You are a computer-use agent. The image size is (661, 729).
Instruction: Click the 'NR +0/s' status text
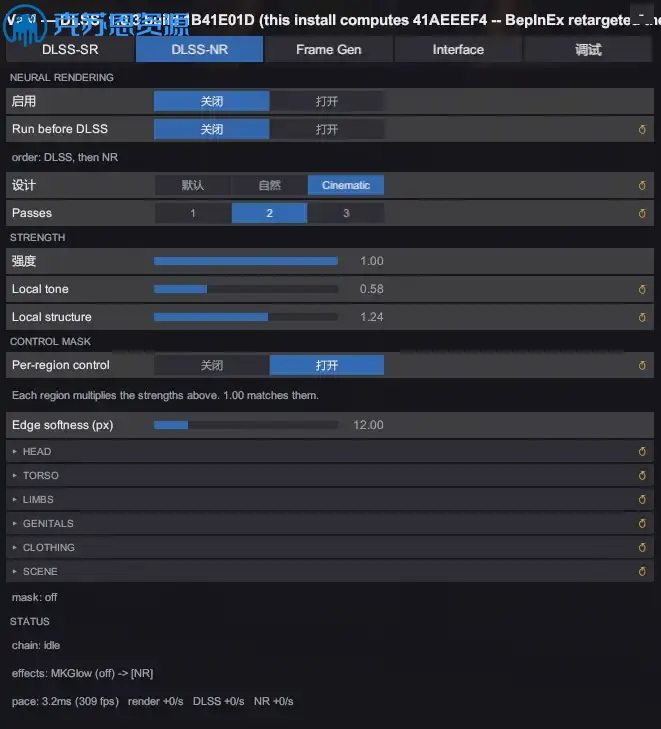(273, 701)
